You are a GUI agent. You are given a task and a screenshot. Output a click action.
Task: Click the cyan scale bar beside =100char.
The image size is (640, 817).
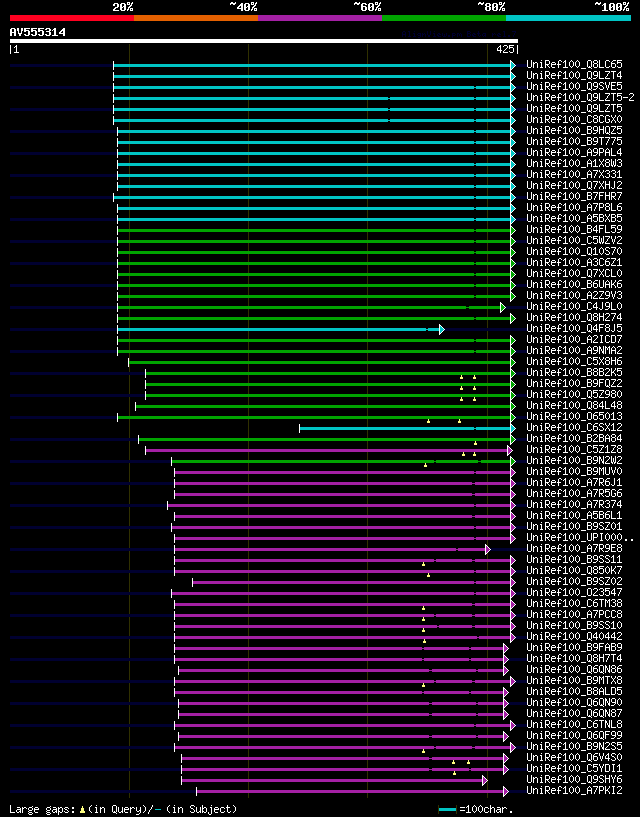pyautogui.click(x=448, y=810)
